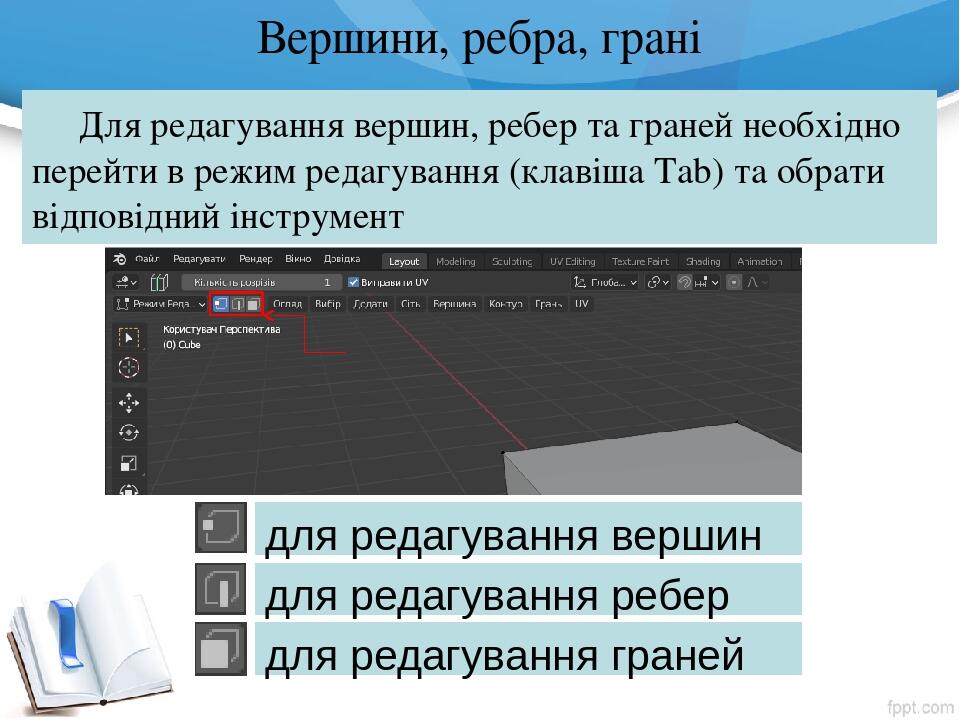Image resolution: width=960 pixels, height=720 pixels.
Task: Toggle the Виправити UV checkbox
Action: (x=353, y=282)
